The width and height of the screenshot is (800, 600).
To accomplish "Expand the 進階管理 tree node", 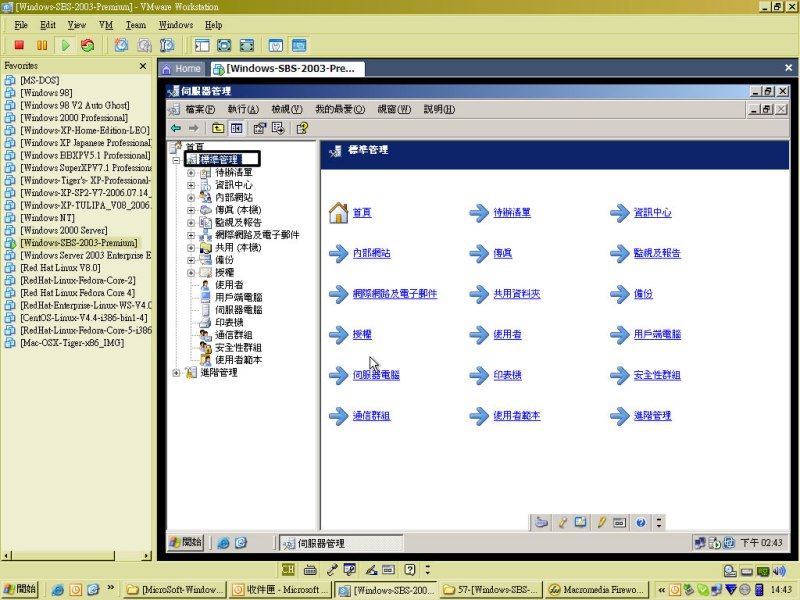I will [x=176, y=373].
